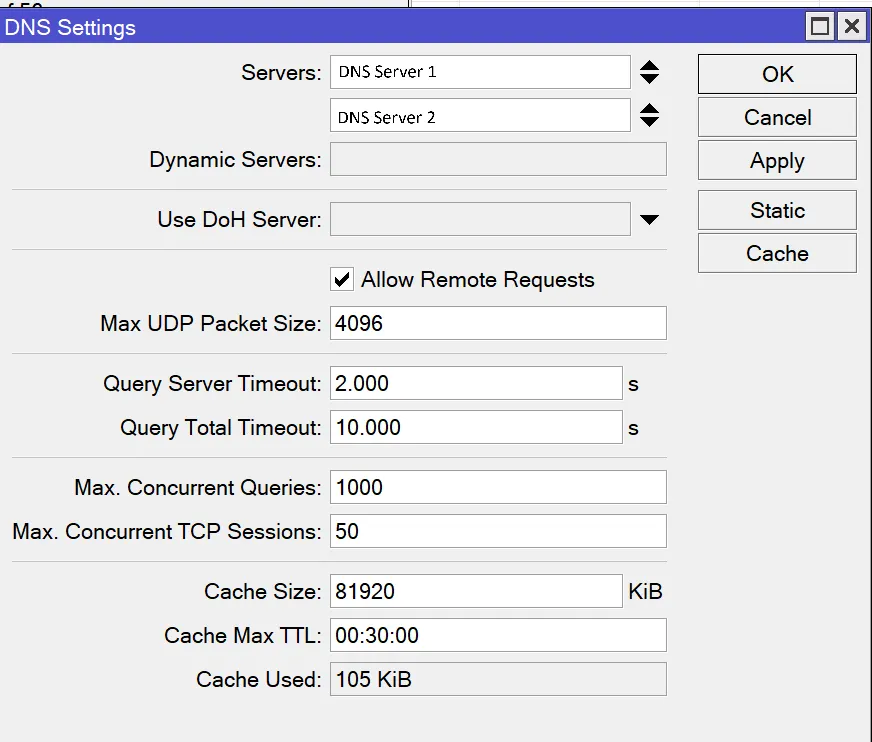
Task: Focus the DNS Server 1 field
Action: (480, 72)
